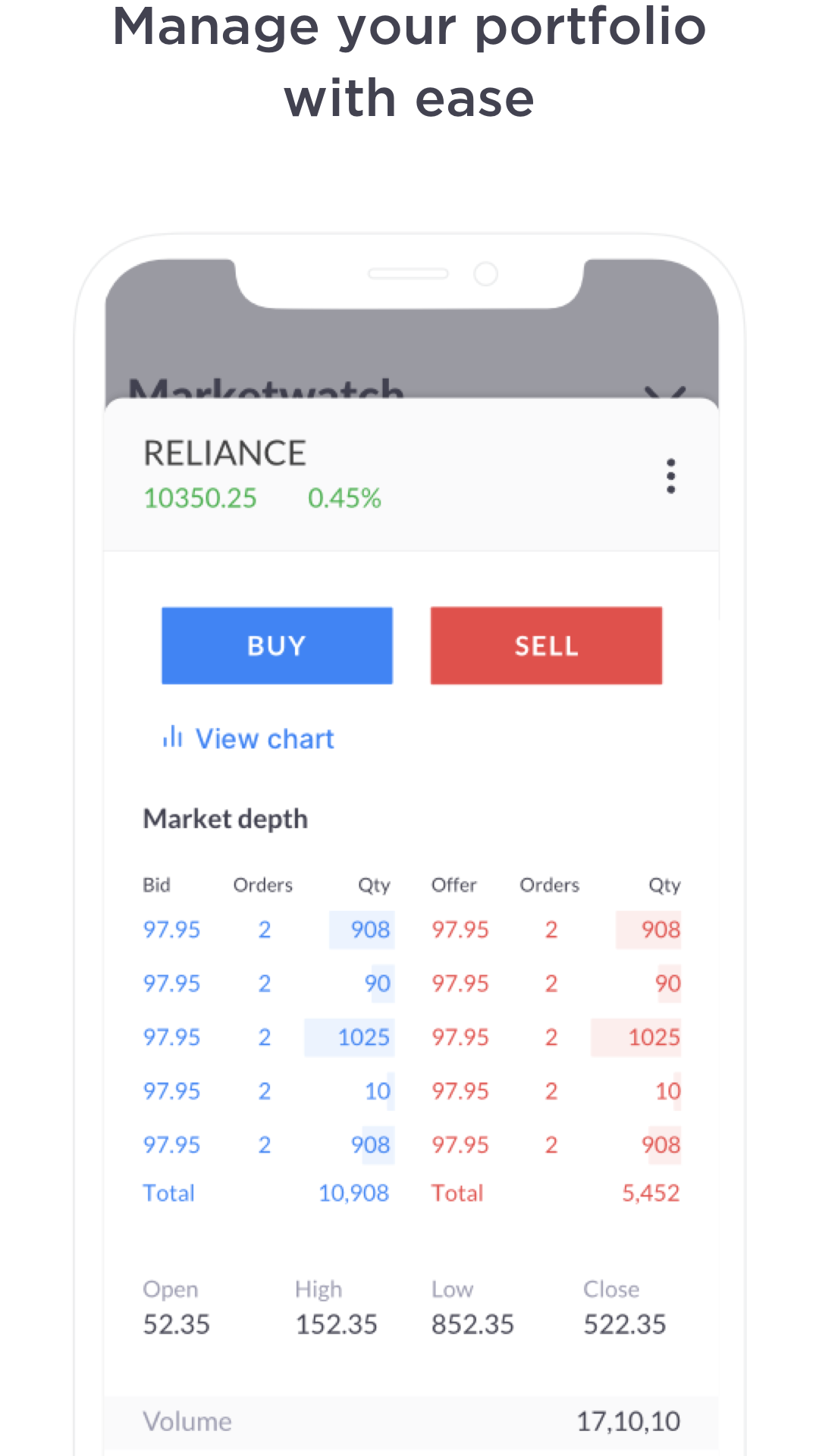The width and height of the screenshot is (819, 1456).
Task: Click the High price 152.35
Action: pyautogui.click(x=336, y=1325)
